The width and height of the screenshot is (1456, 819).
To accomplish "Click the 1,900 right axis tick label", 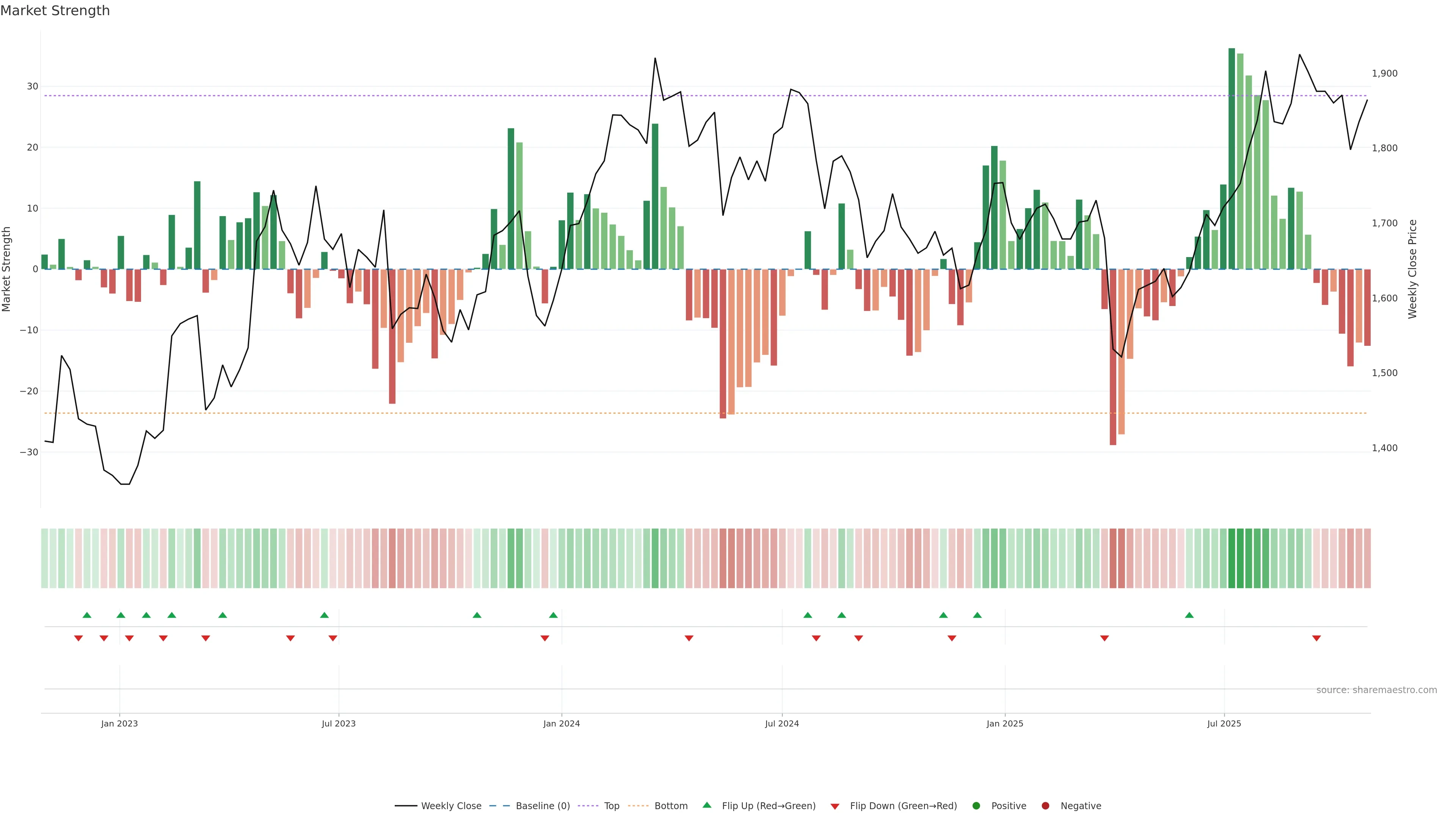I will click(x=1384, y=74).
